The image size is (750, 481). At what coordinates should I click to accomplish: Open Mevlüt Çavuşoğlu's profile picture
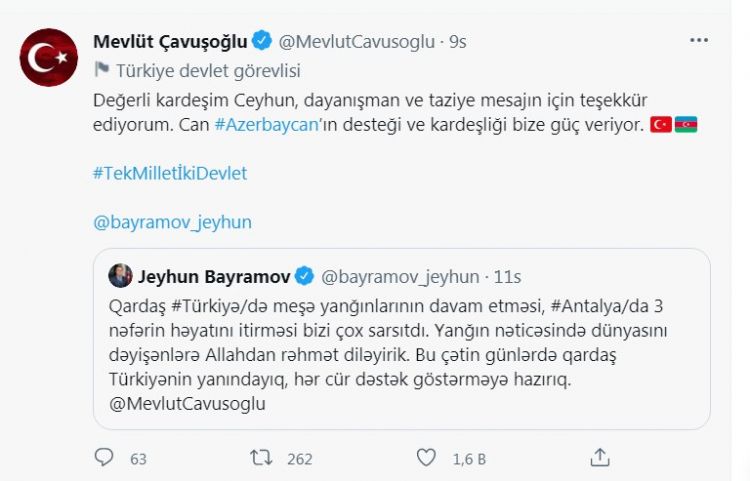49,57
